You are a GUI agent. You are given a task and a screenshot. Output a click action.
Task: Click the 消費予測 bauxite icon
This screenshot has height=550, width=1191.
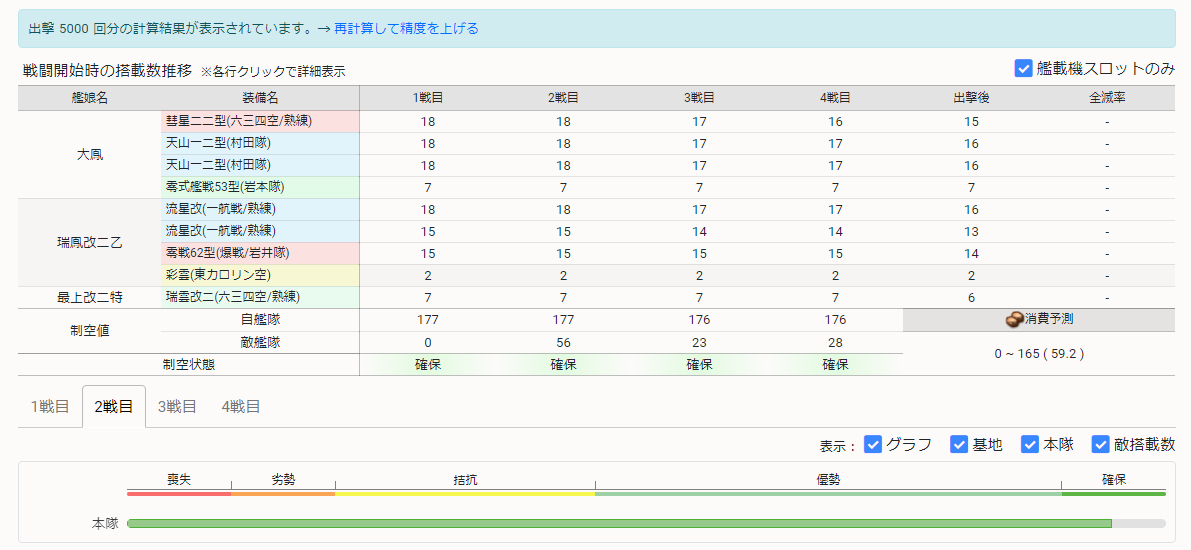coord(1014,321)
